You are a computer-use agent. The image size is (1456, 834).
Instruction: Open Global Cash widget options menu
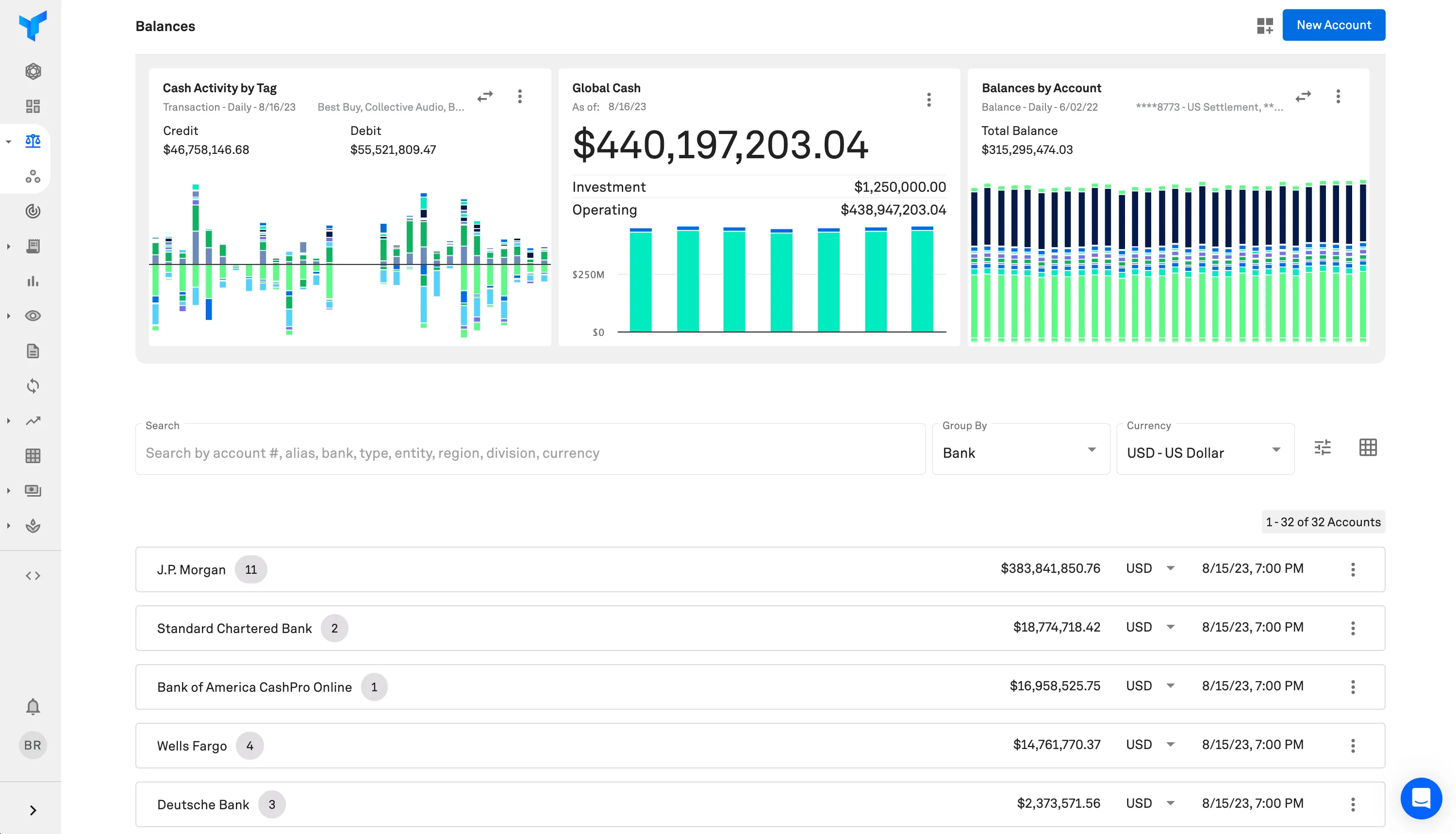coord(928,100)
